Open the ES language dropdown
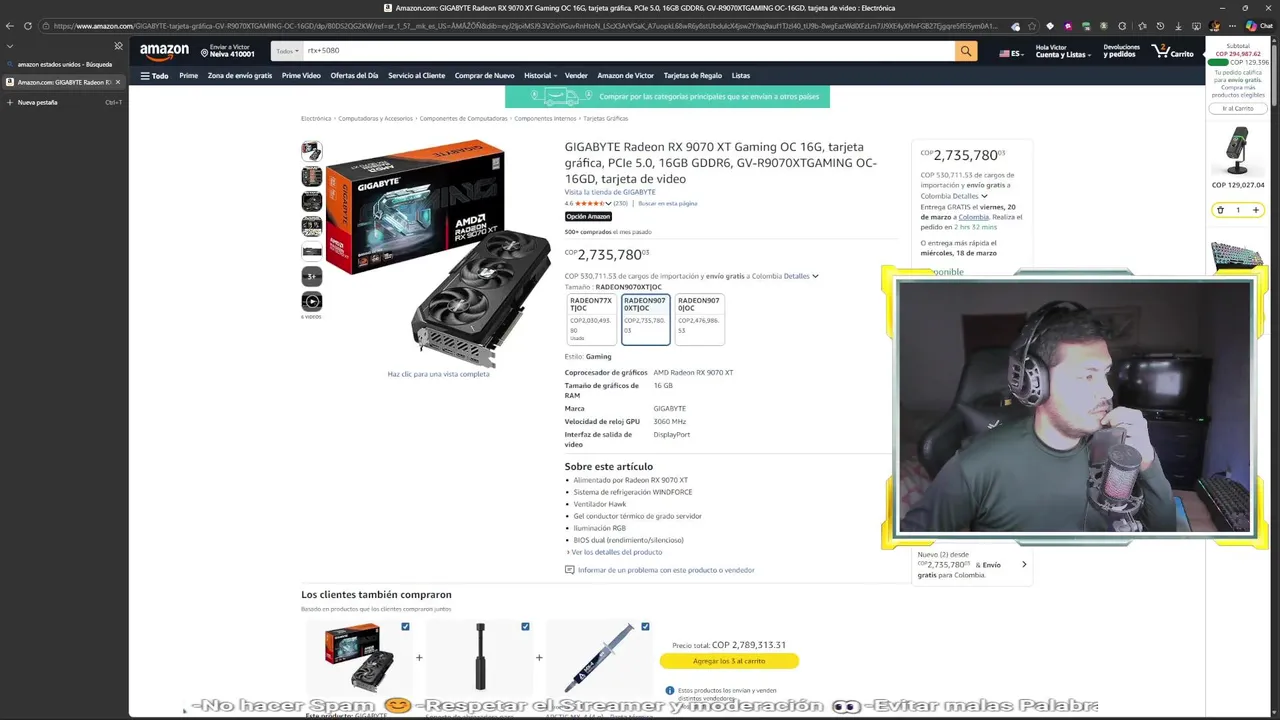The height and width of the screenshot is (720, 1280). (x=1012, y=53)
